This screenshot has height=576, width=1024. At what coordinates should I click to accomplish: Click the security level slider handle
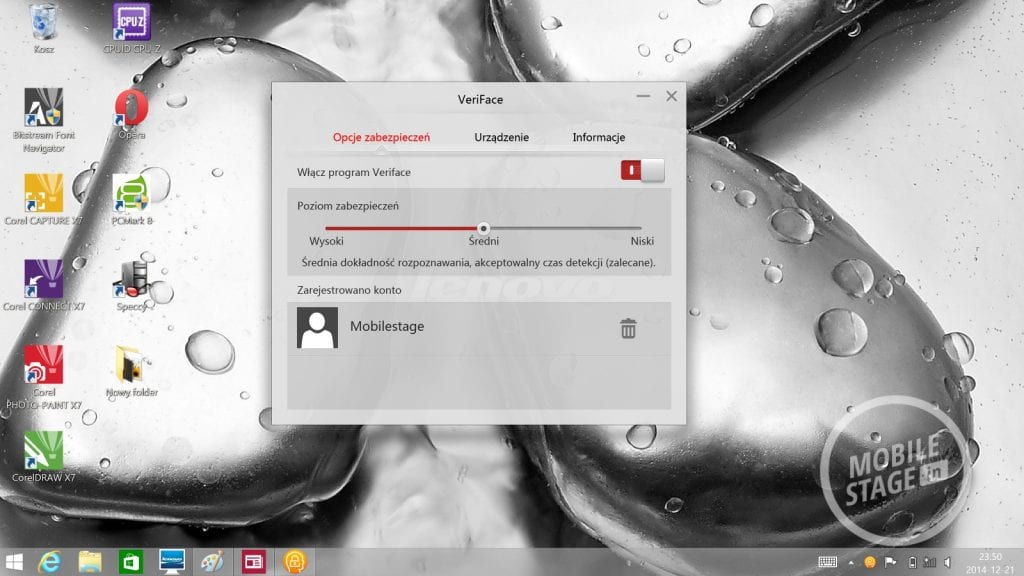(484, 228)
